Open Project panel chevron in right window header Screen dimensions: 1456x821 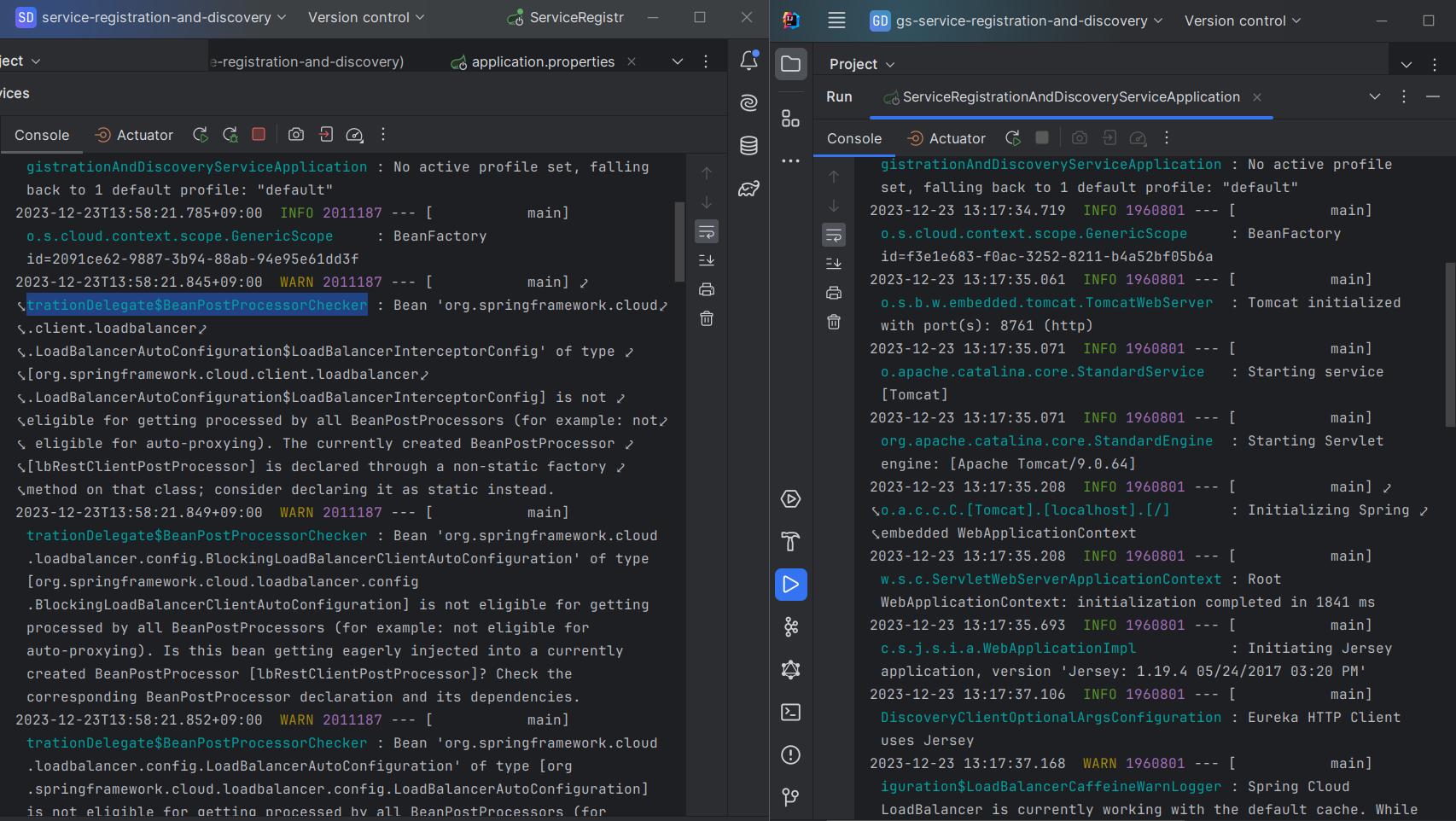(1406, 65)
